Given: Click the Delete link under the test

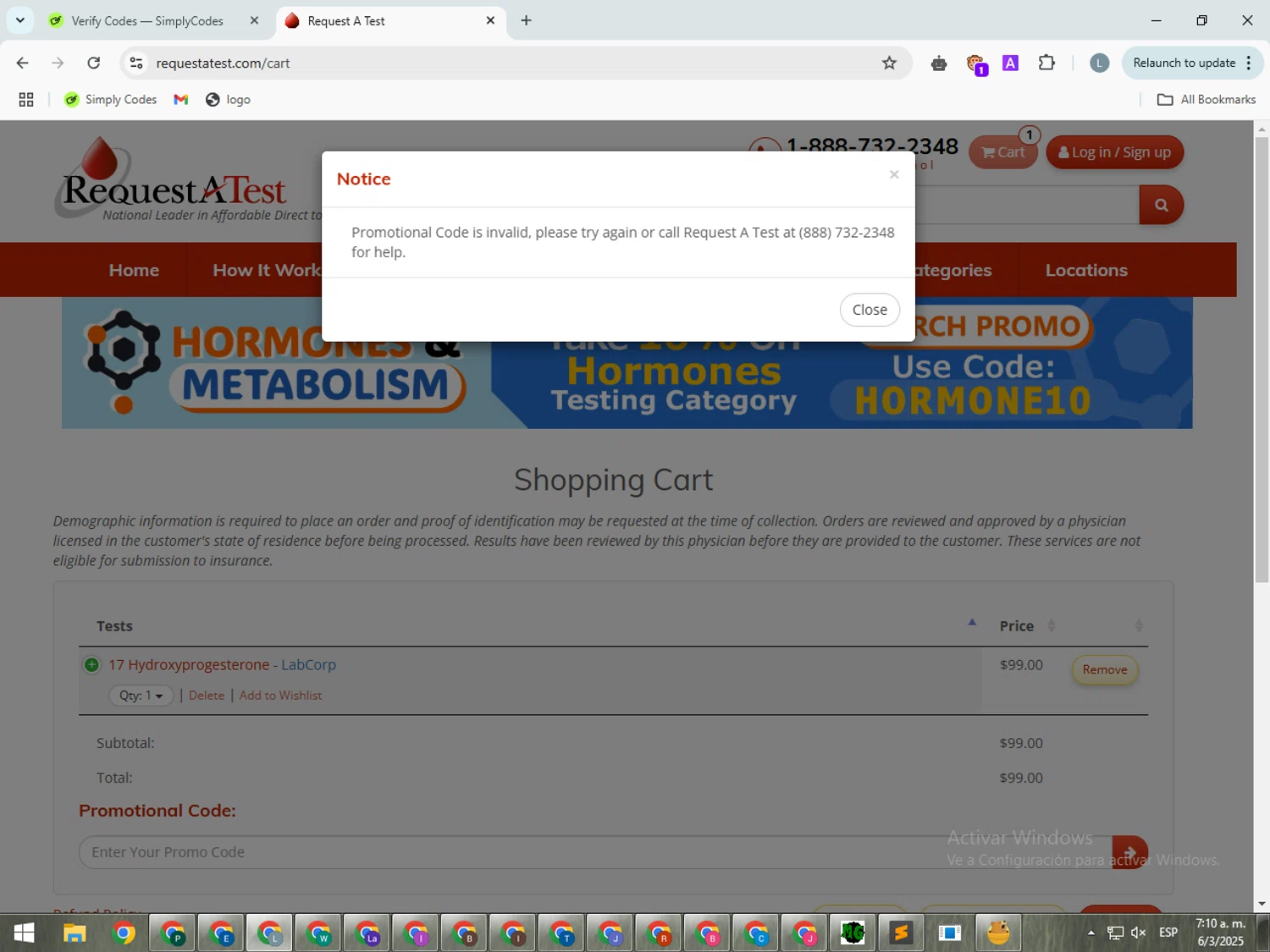Looking at the screenshot, I should 207,696.
